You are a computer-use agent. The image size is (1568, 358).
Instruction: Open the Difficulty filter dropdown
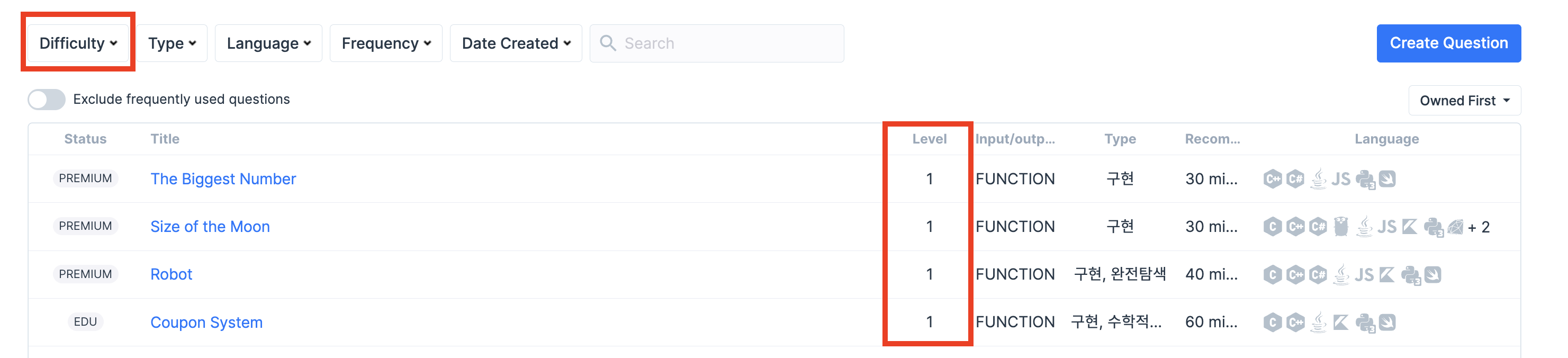[x=78, y=43]
